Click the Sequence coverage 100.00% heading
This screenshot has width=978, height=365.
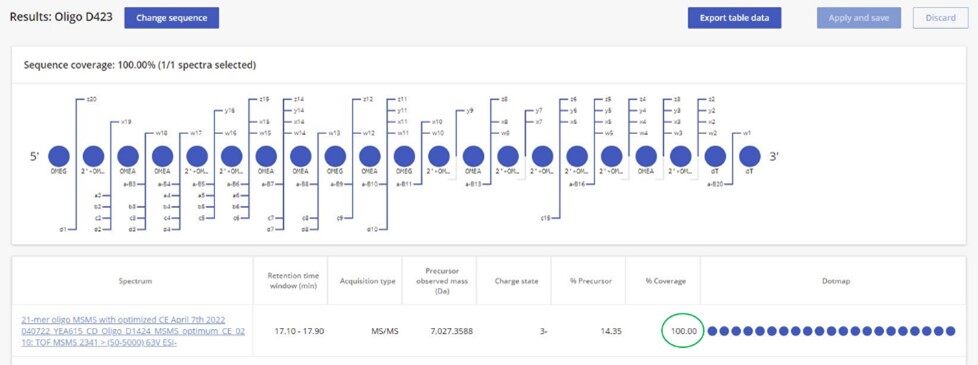pyautogui.click(x=140, y=65)
